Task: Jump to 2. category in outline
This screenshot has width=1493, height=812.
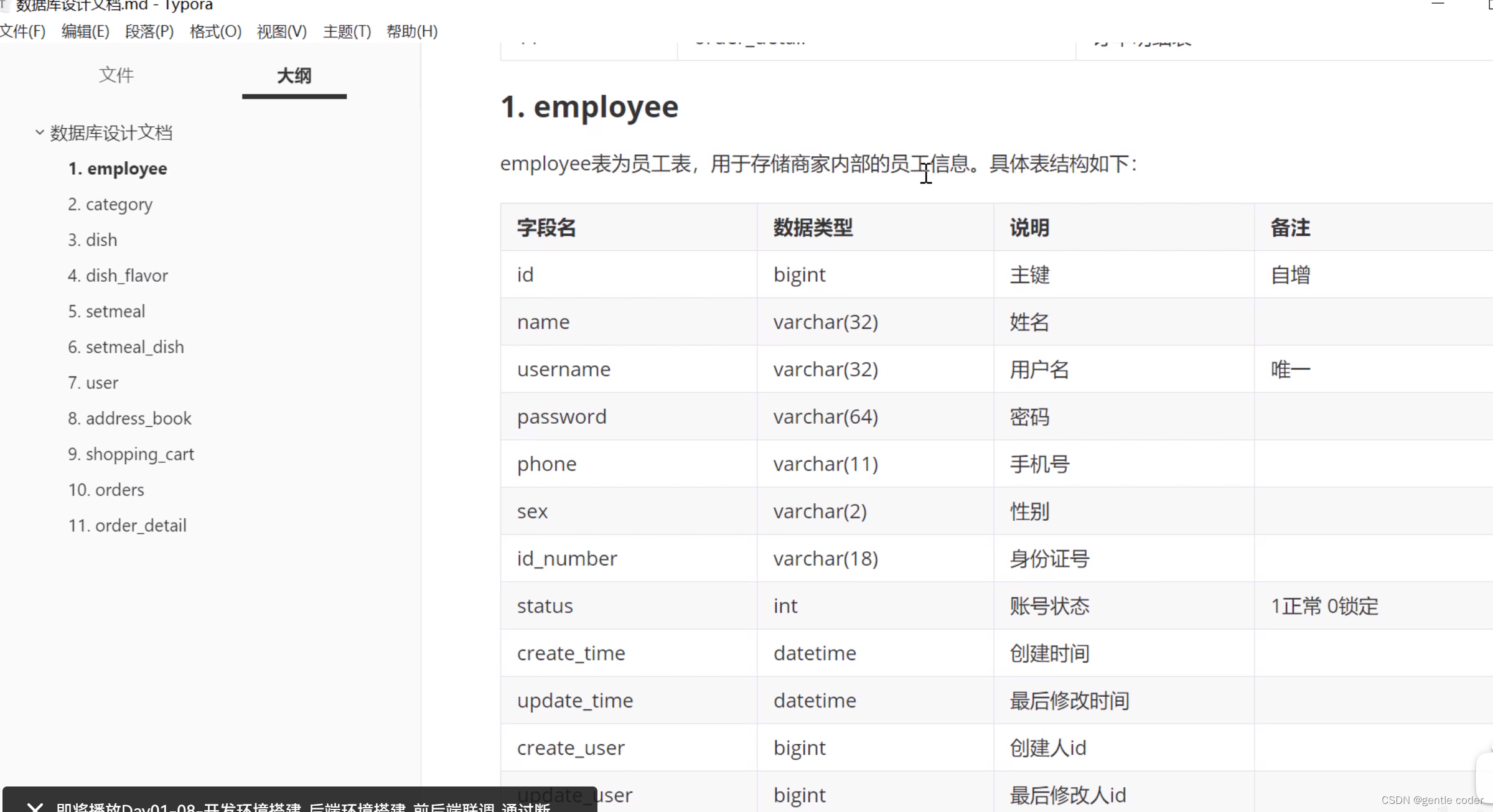Action: pyautogui.click(x=110, y=204)
